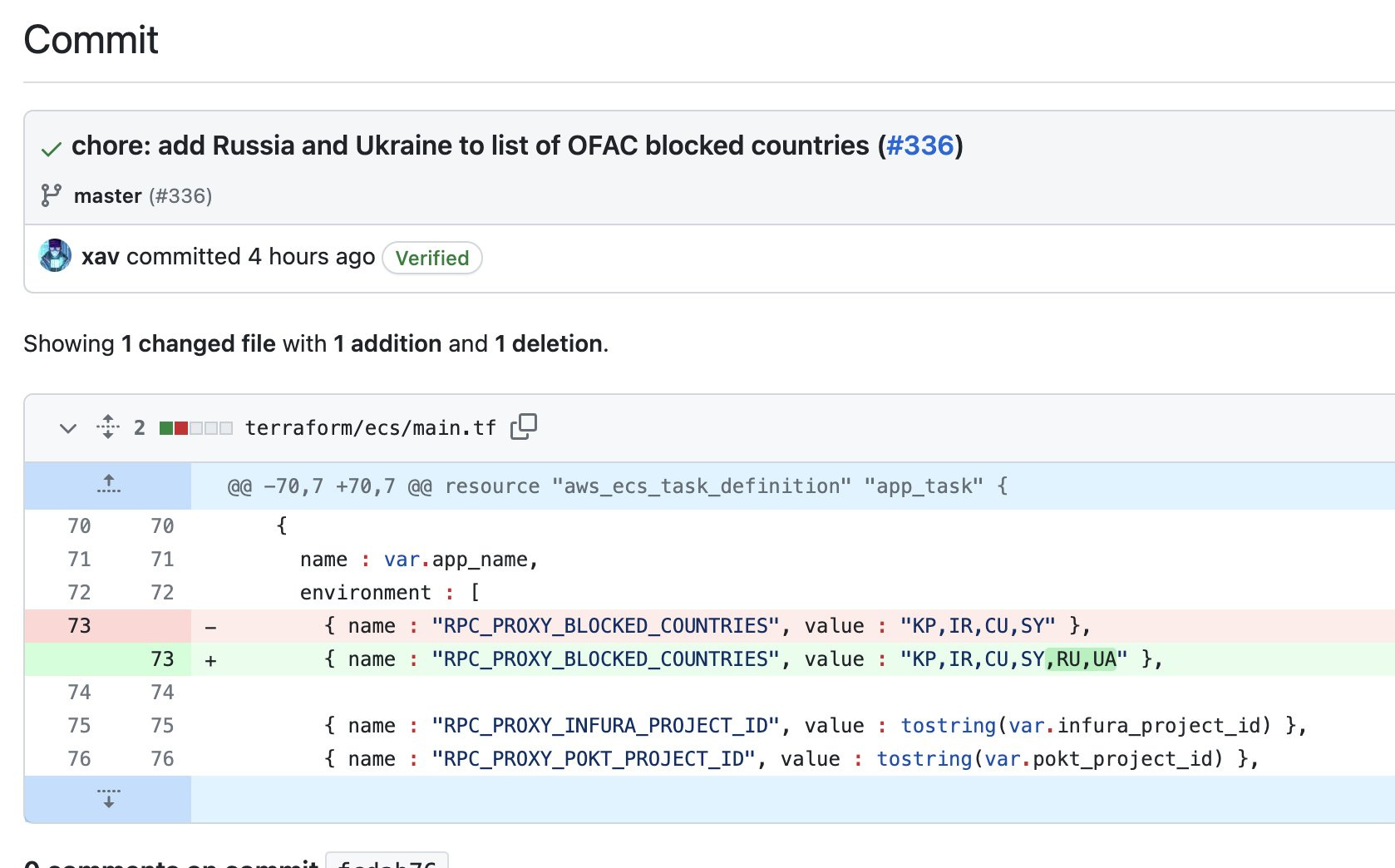
Task: Open the master branch link
Action: 107,196
